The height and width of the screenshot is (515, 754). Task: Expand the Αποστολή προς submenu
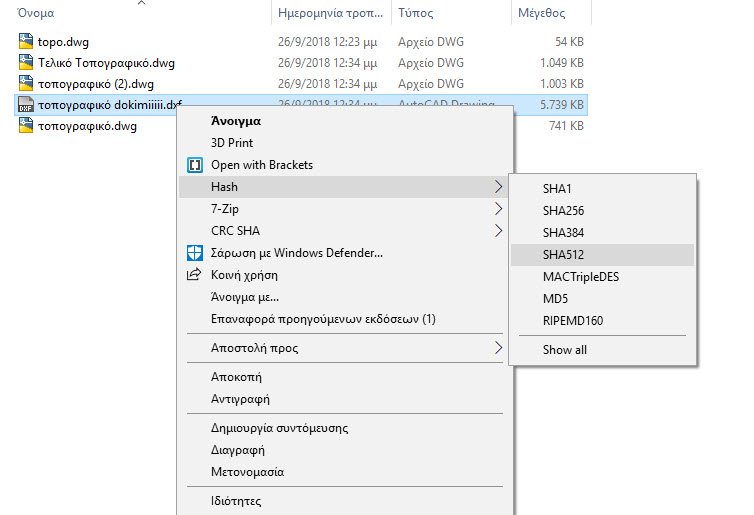pos(498,349)
